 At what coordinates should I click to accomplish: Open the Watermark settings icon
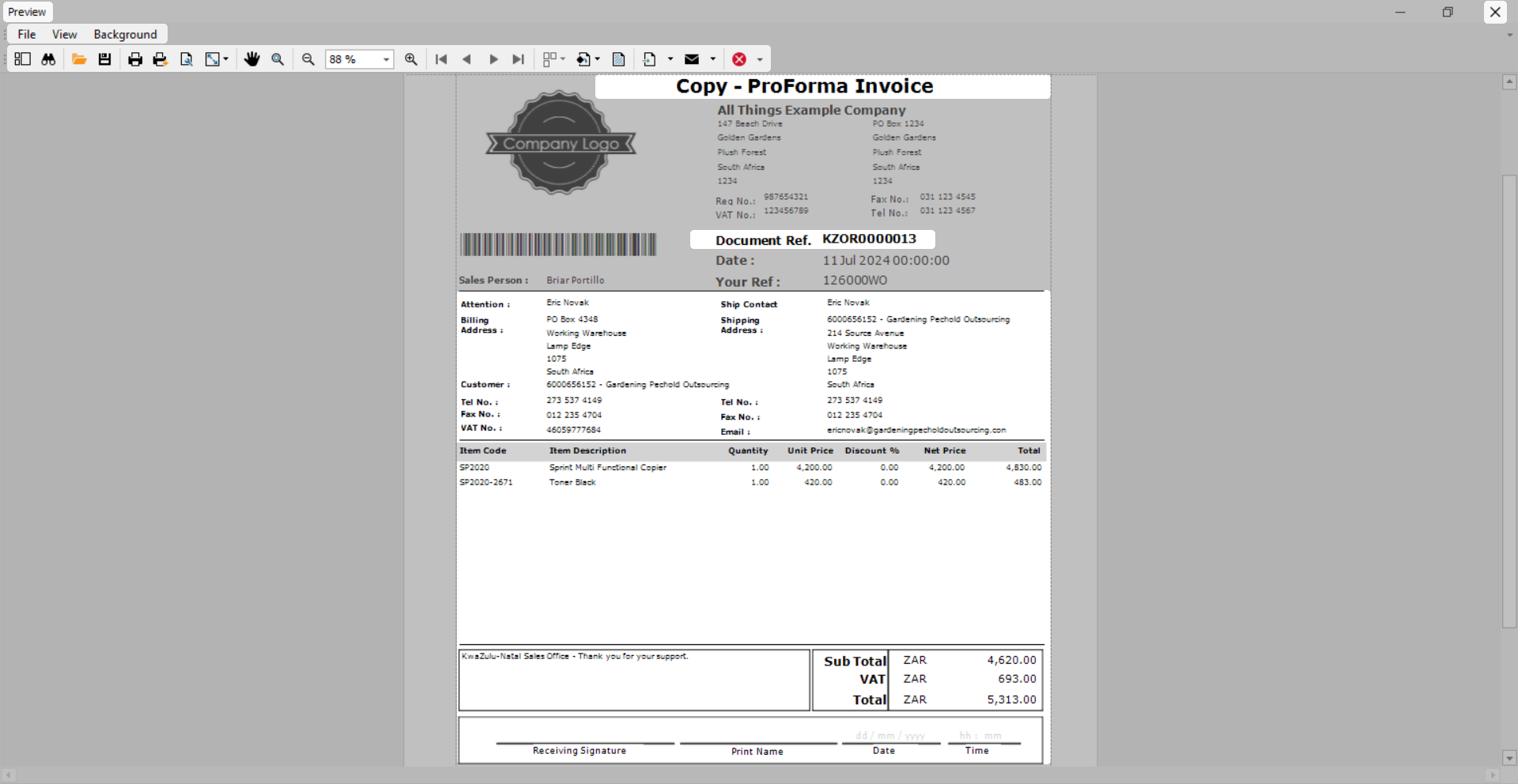point(619,59)
